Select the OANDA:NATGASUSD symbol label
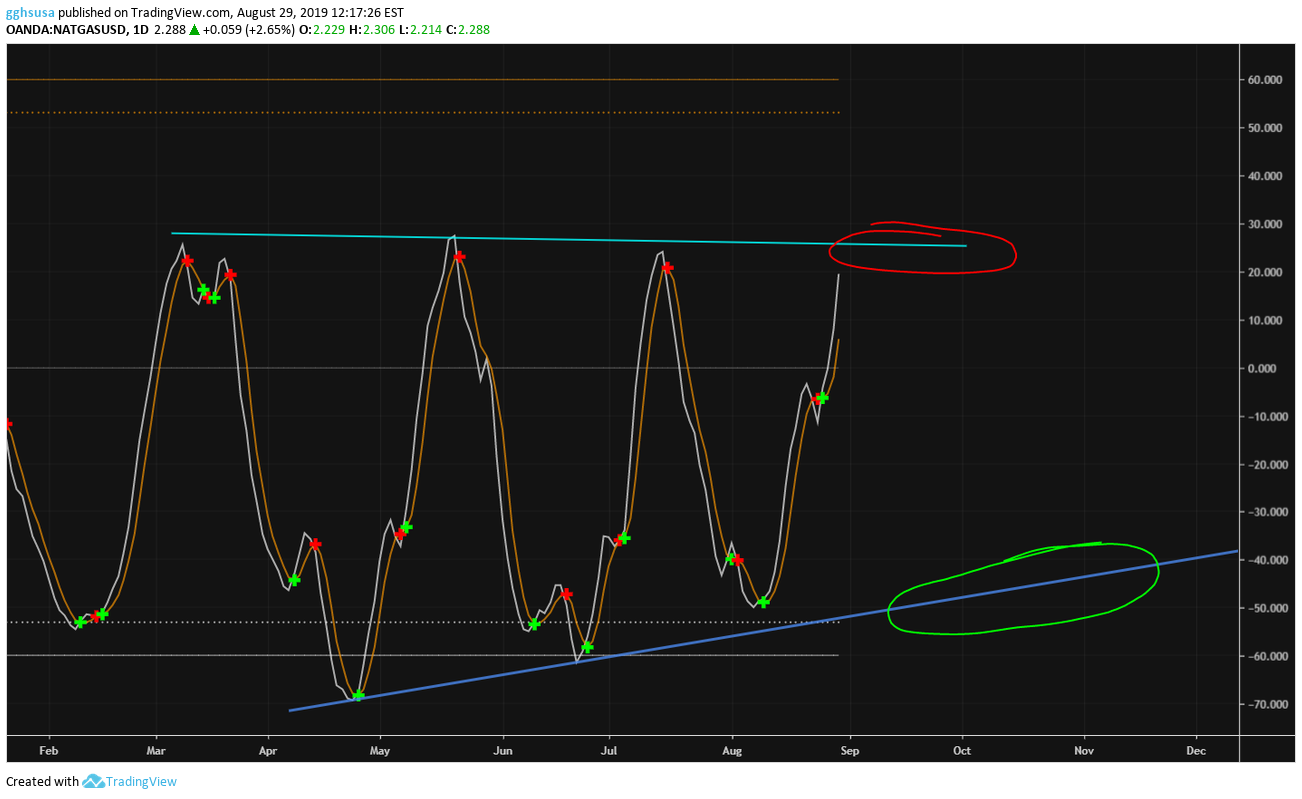Screen dimensions: 1302x799 66,30
